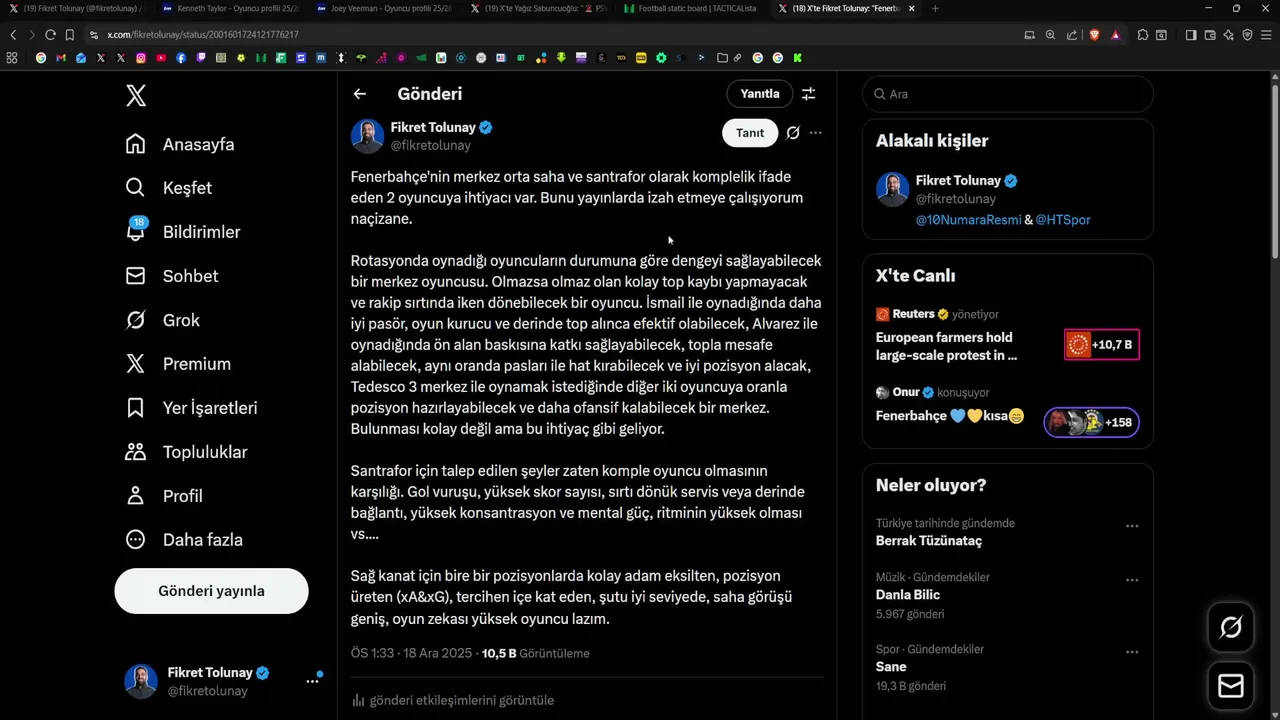The image size is (1280, 720).
Task: Open more options for Sane trend
Action: pyautogui.click(x=1132, y=651)
